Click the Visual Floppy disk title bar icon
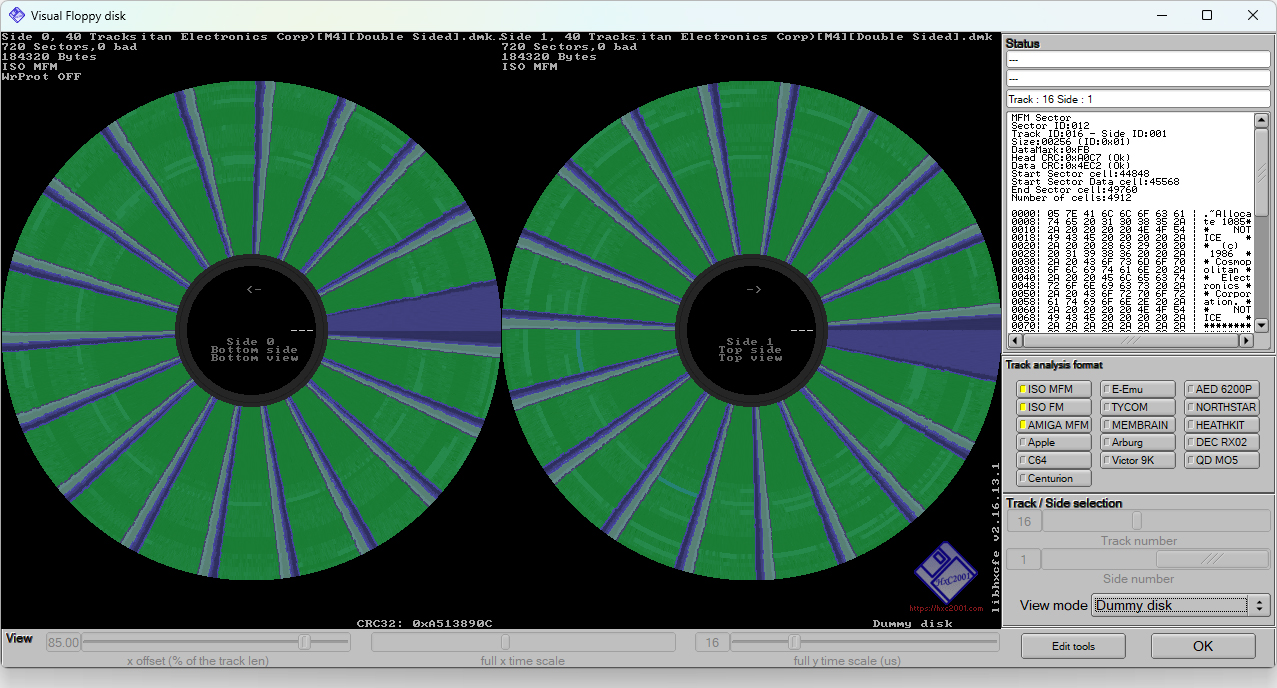This screenshot has width=1277, height=688. pos(17,15)
